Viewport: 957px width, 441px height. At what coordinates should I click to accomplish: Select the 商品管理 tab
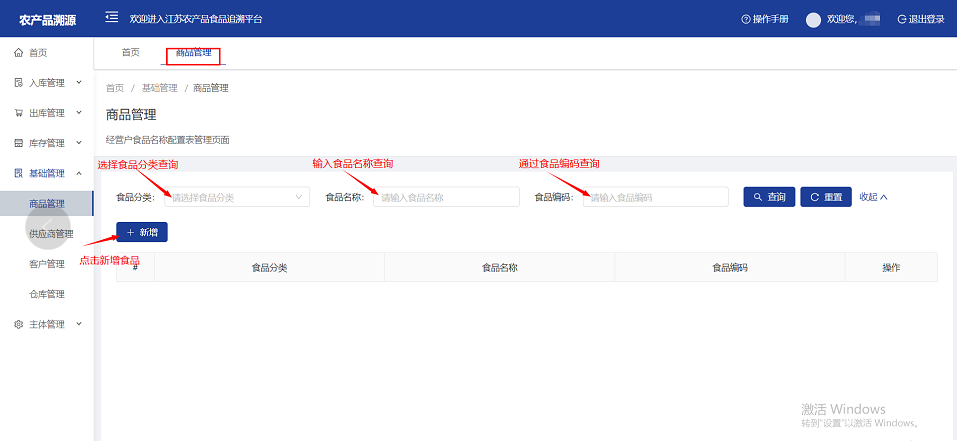193,52
